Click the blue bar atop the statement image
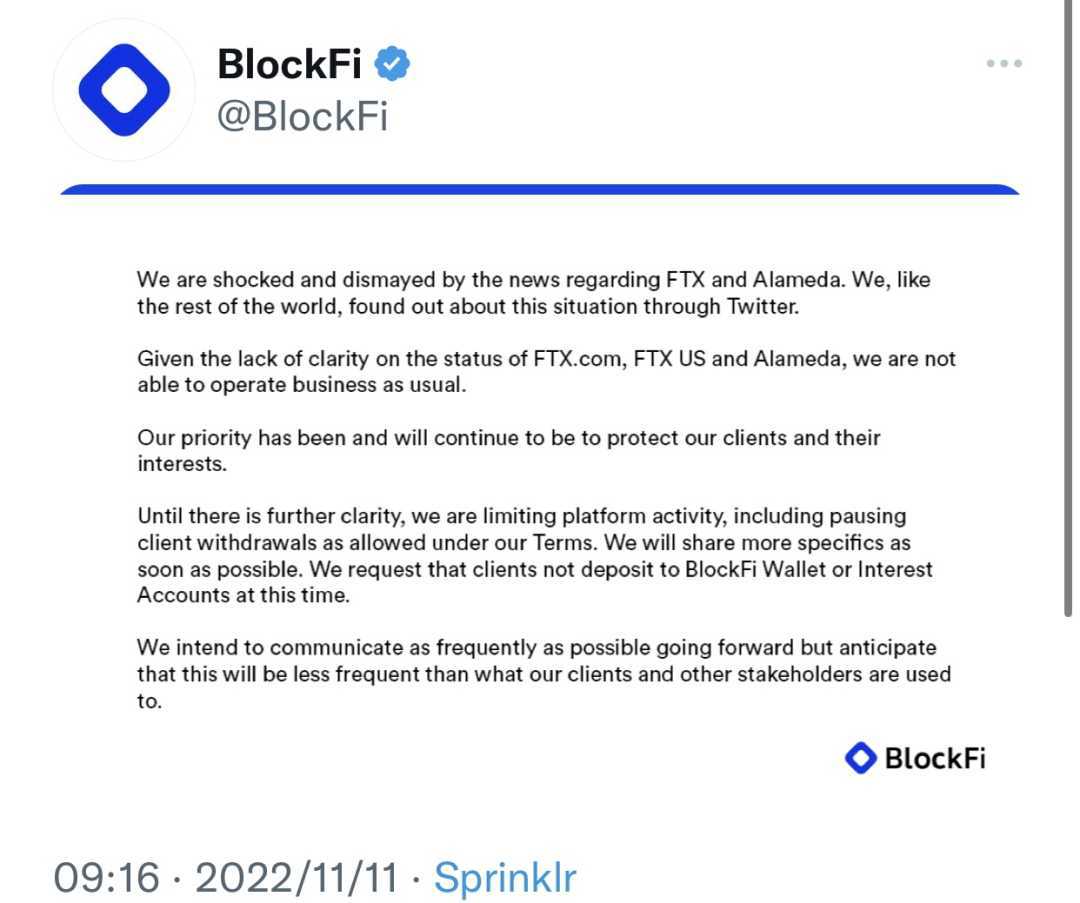Viewport: 1080px width, 903px height. coord(540,189)
